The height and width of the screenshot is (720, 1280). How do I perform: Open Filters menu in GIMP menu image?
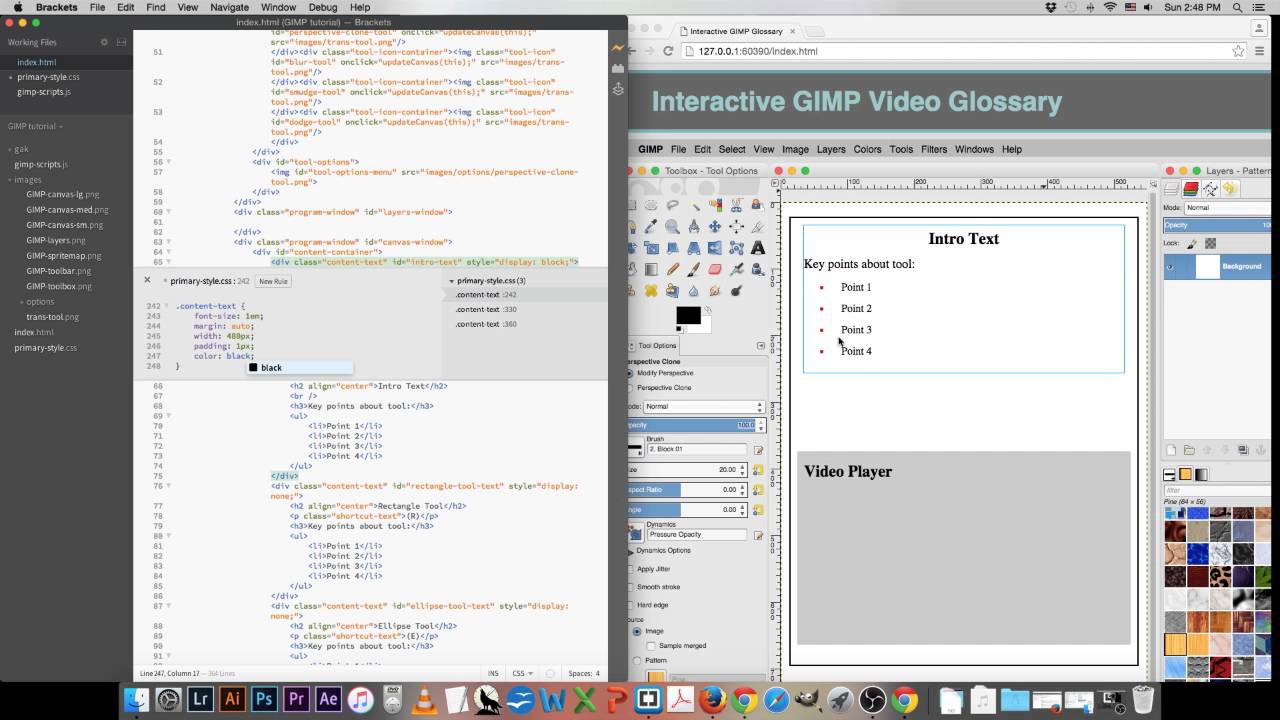tap(934, 149)
